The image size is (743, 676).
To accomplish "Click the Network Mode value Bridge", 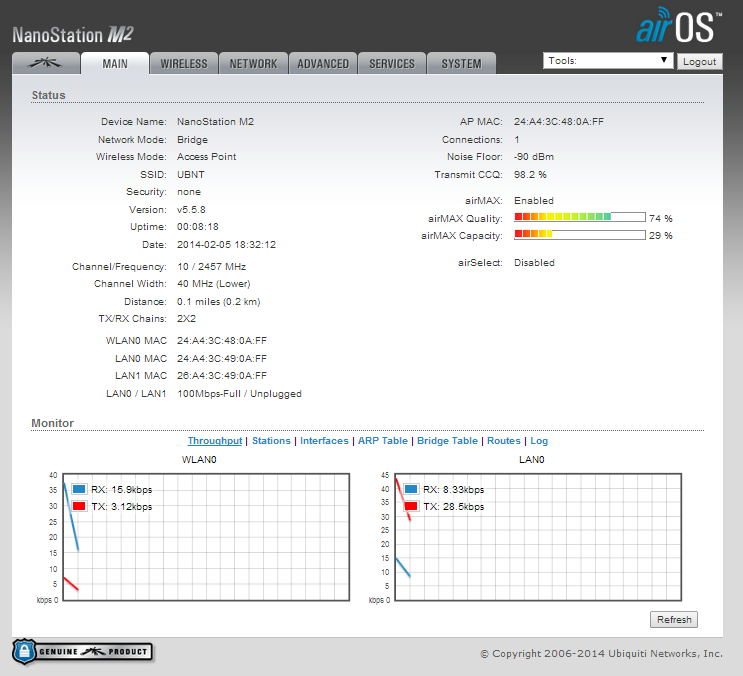I will coord(192,140).
